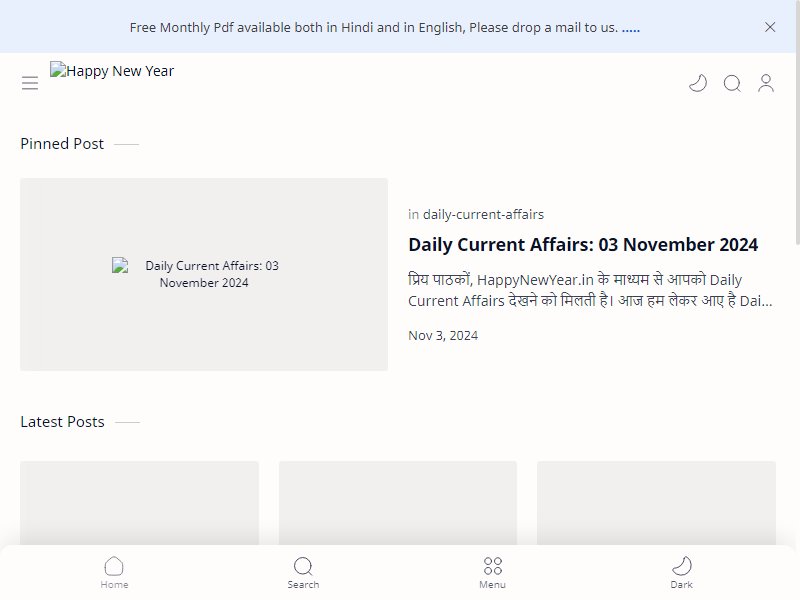Dismiss the Free Monthly Pdf banner
This screenshot has width=800, height=600.
coord(770,27)
